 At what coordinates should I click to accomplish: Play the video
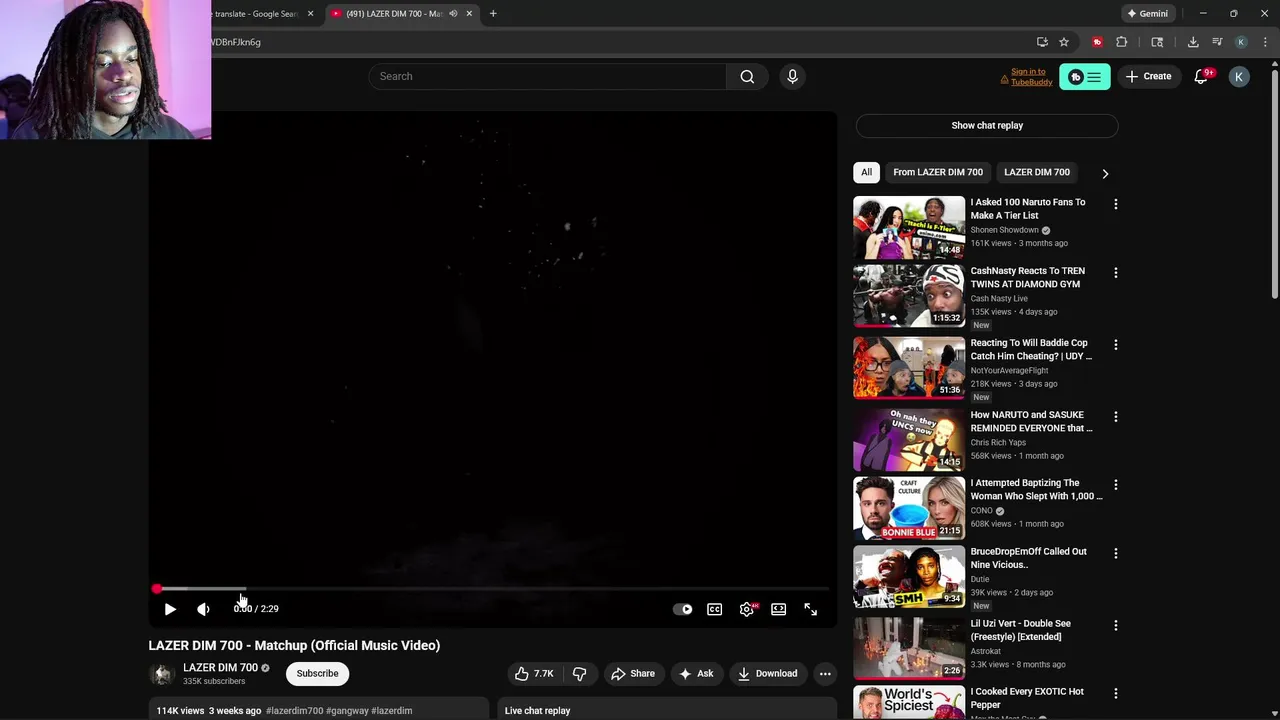pos(170,609)
